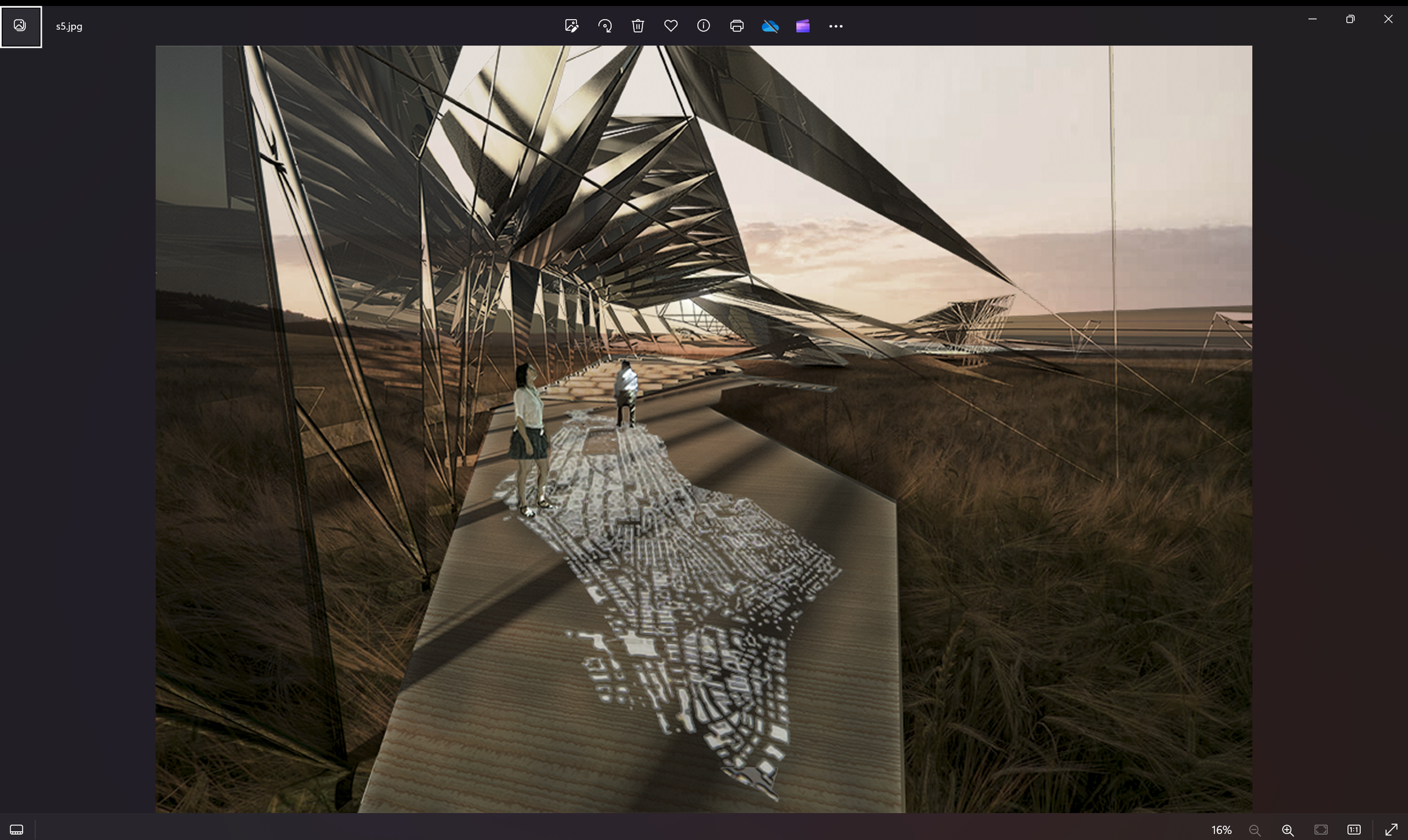Image resolution: width=1408 pixels, height=840 pixels.
Task: Rotate the image clockwise
Action: click(x=605, y=26)
